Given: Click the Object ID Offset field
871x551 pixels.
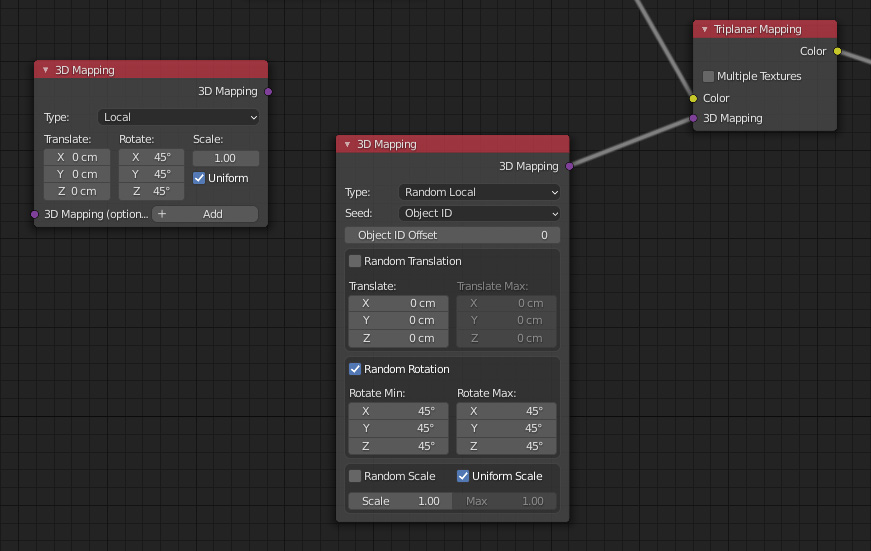Looking at the screenshot, I should tap(452, 235).
